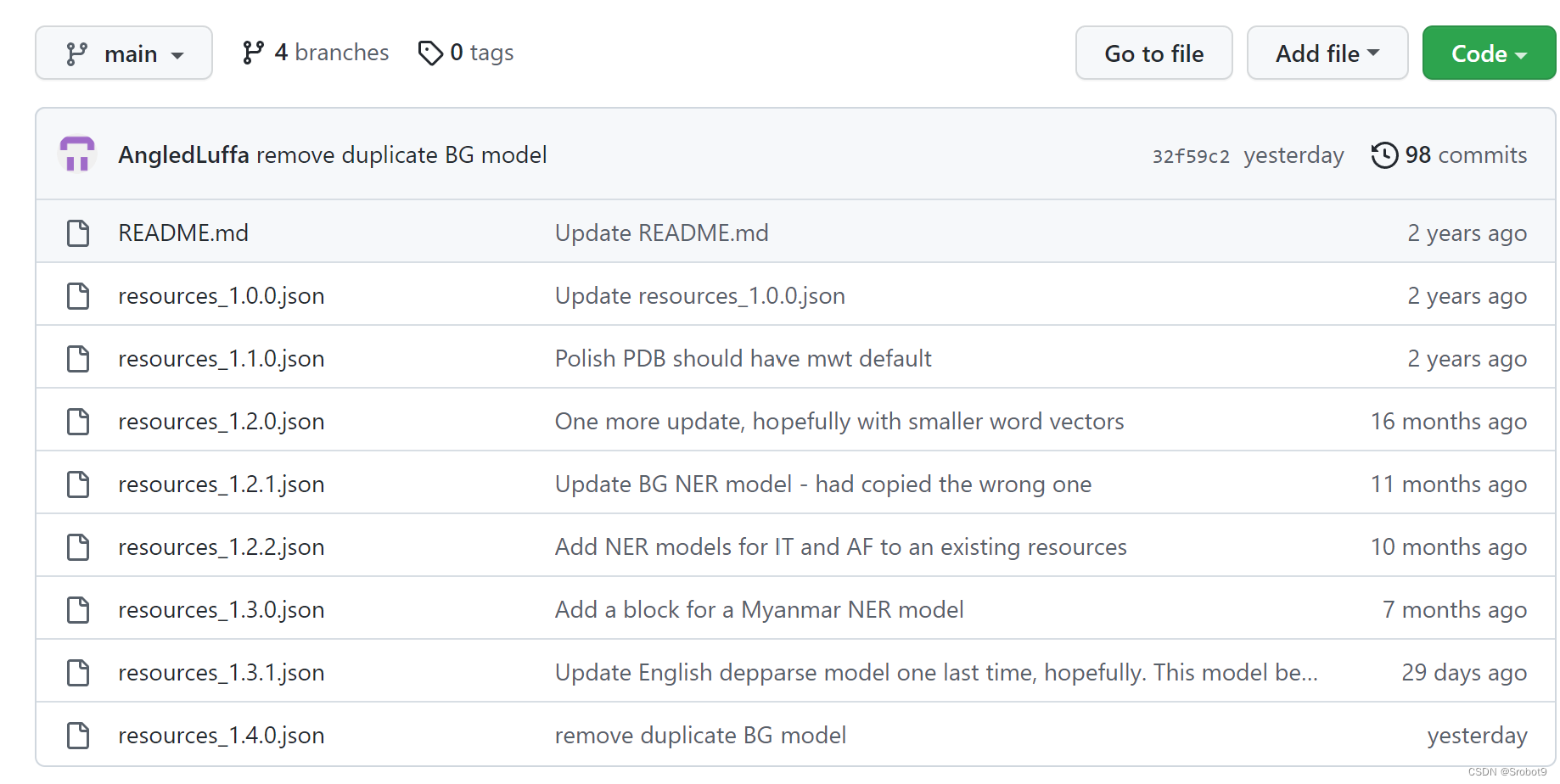
Task: Click the Go to file button
Action: click(1154, 53)
